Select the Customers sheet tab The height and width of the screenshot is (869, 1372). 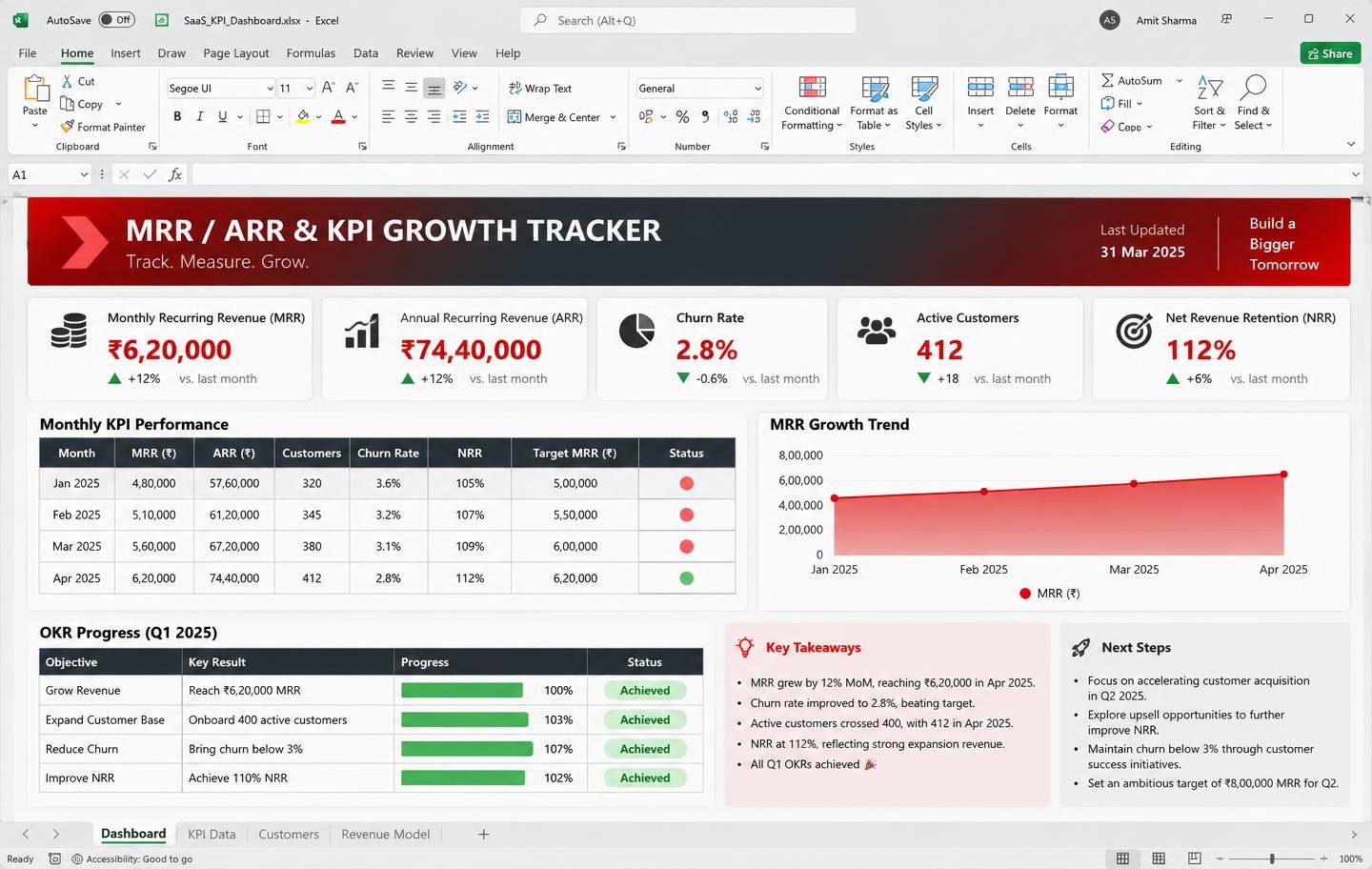pyautogui.click(x=289, y=834)
